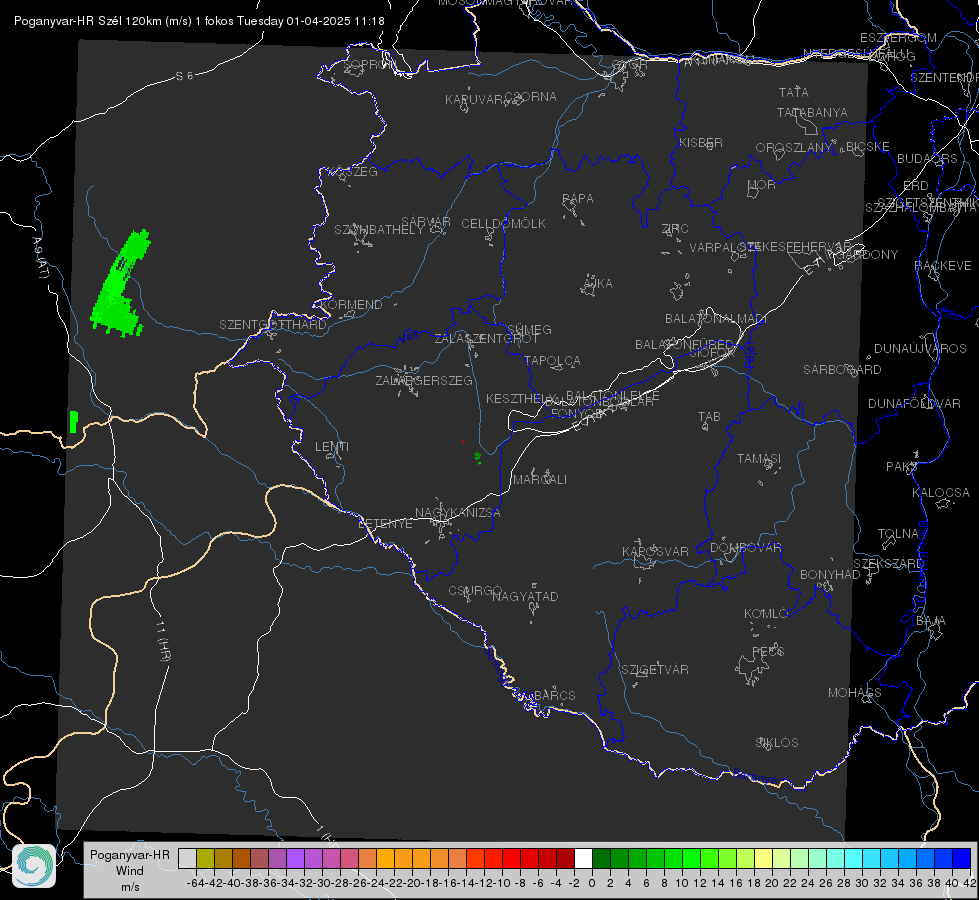Pick the dark blue swatch between 40 and 42
Image resolution: width=979 pixels, height=900 pixels.
[962, 858]
